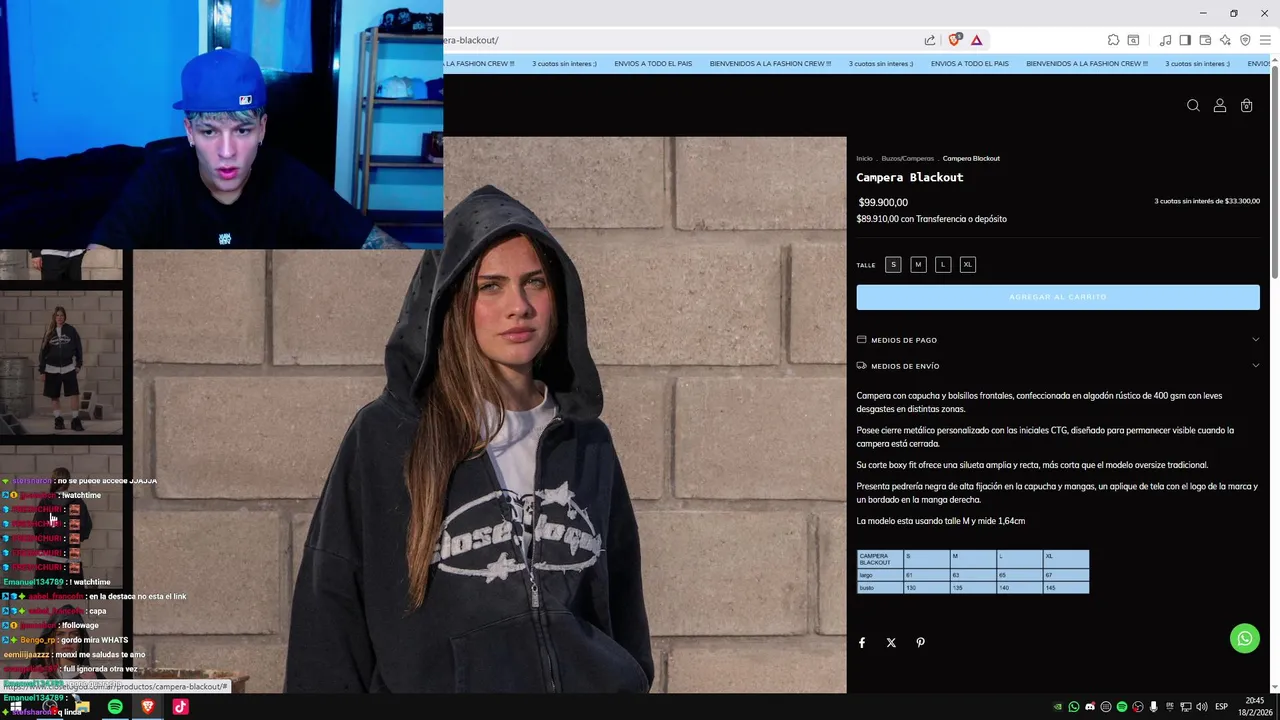Open the user account icon

click(1220, 106)
